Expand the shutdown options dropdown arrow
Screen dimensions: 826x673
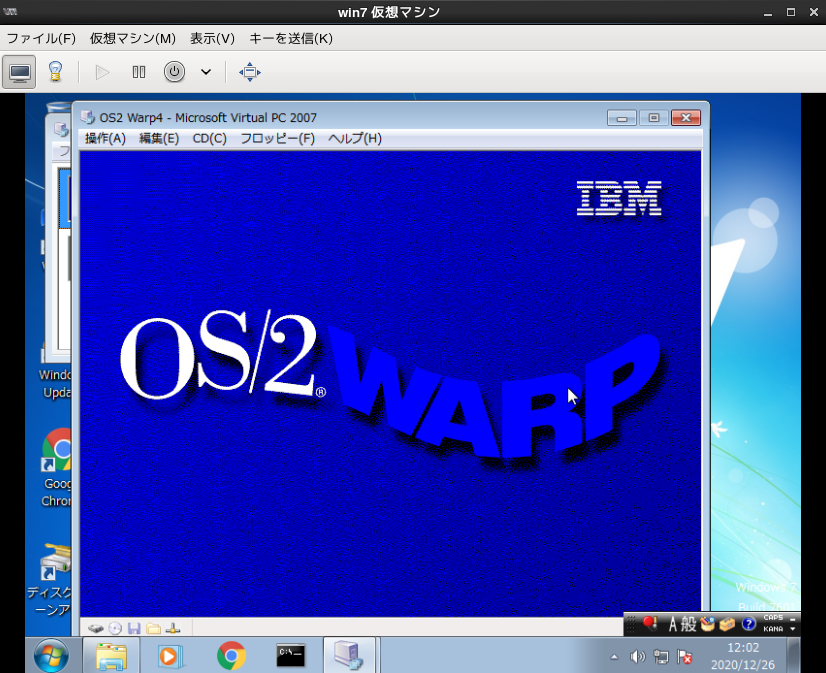[x=206, y=72]
